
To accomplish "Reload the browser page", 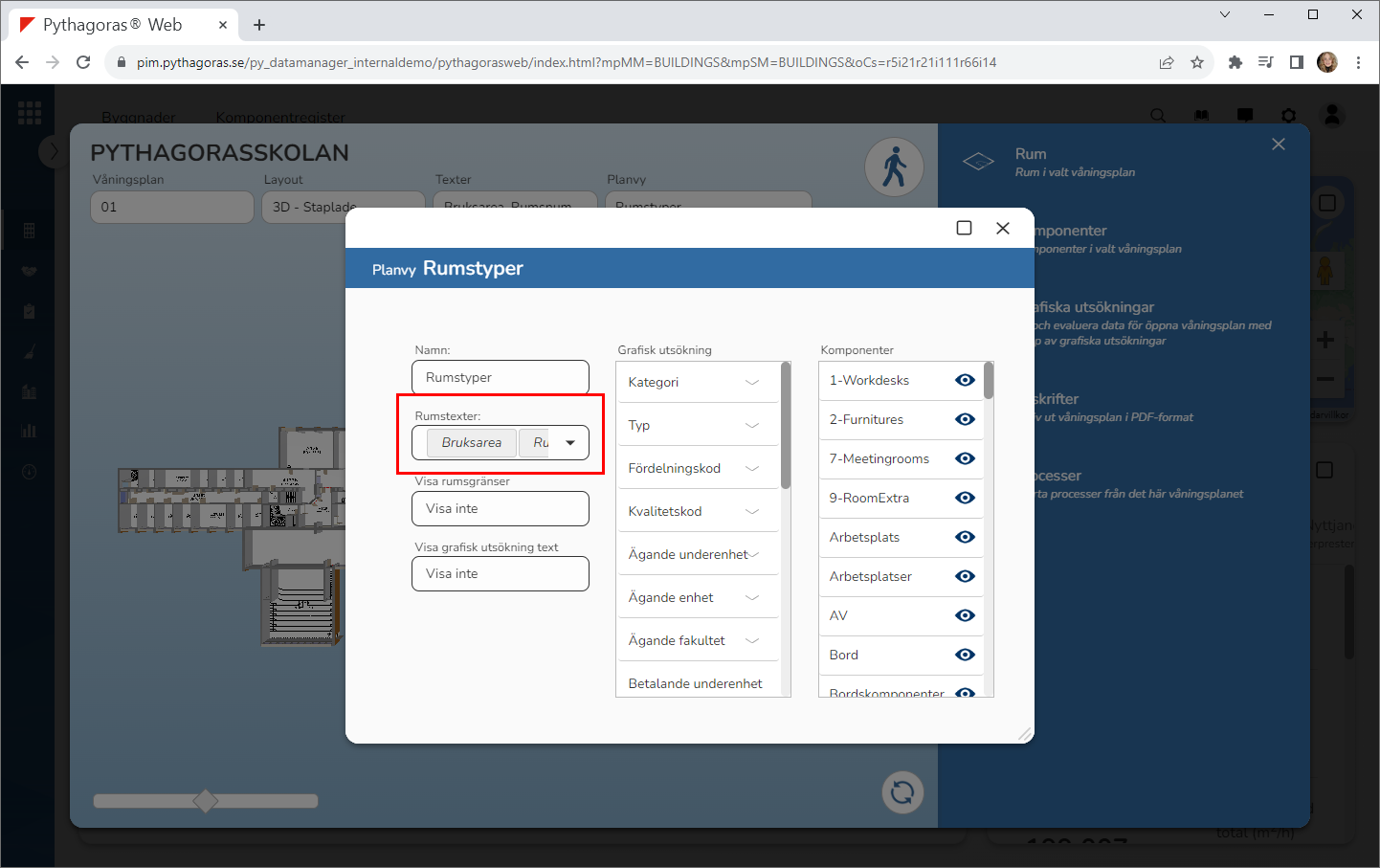I will pyautogui.click(x=84, y=62).
